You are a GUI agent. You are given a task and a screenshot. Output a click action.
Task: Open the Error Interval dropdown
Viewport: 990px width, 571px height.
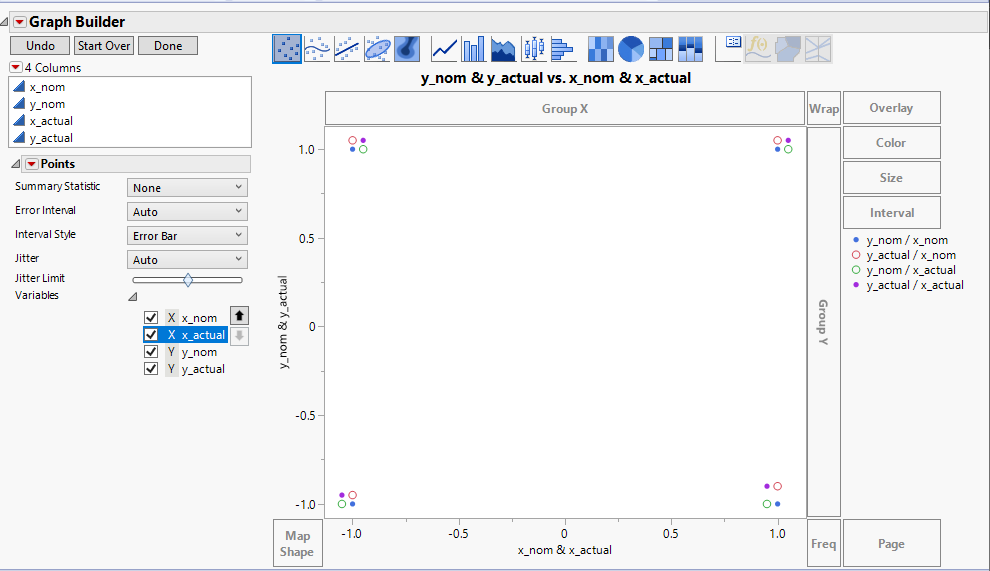187,212
